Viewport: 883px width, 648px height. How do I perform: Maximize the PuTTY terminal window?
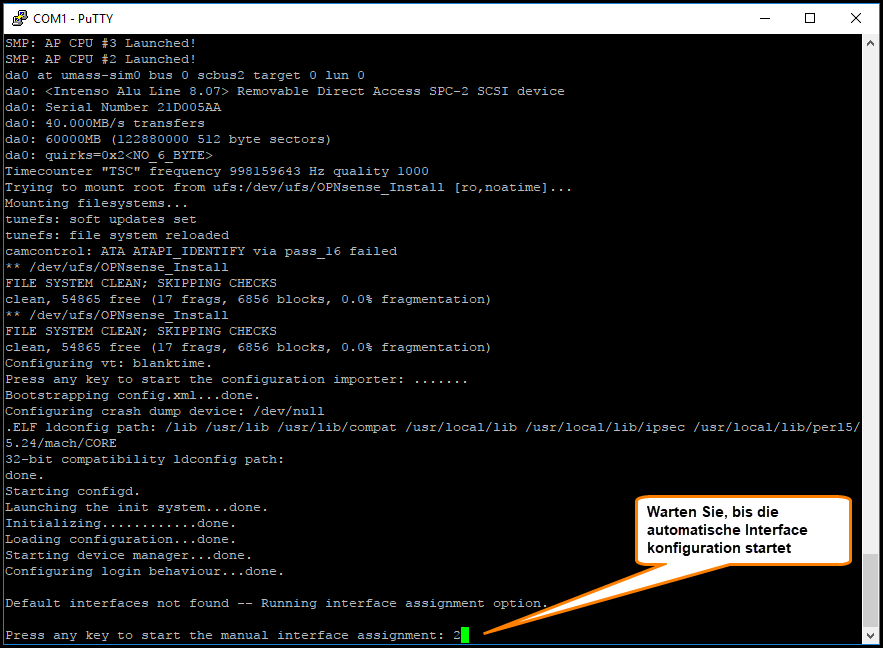point(810,18)
